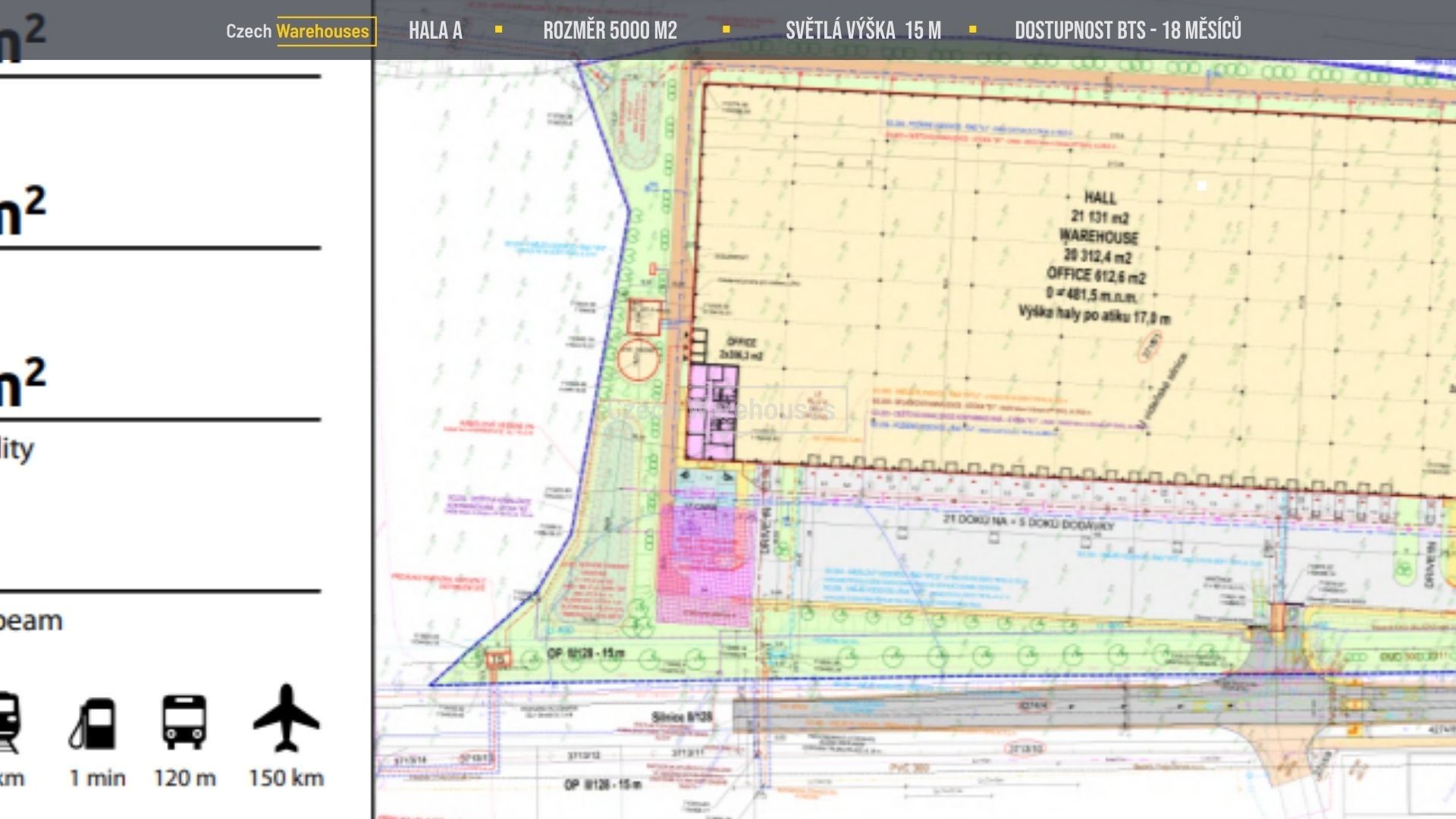Click the airplane airport distance icon
Image resolution: width=1456 pixels, height=819 pixels.
click(286, 718)
